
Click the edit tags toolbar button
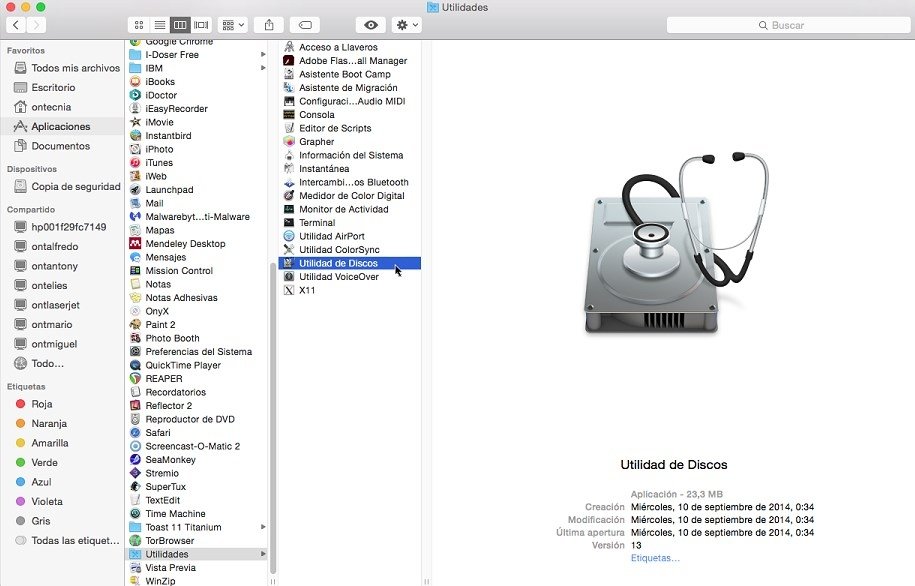(x=305, y=25)
